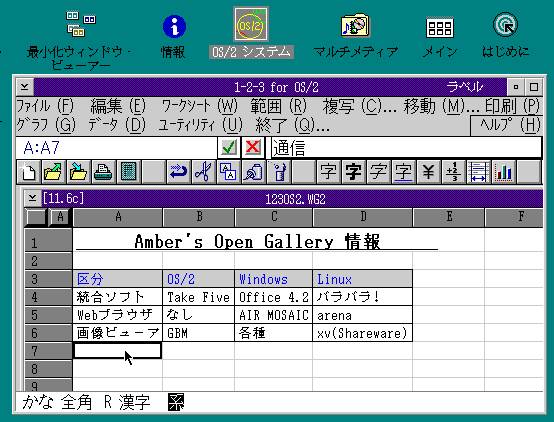Screen dimensions: 554x422
Task: Click the copy A-to-A icon
Action: 229,172
